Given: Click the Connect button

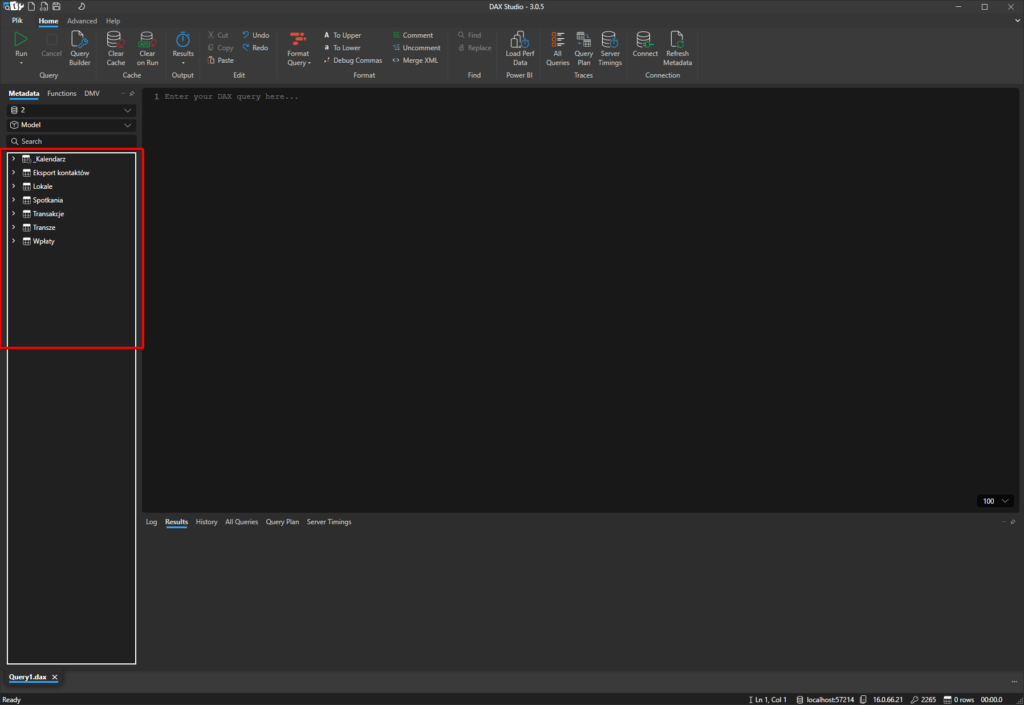Looking at the screenshot, I should click(645, 44).
